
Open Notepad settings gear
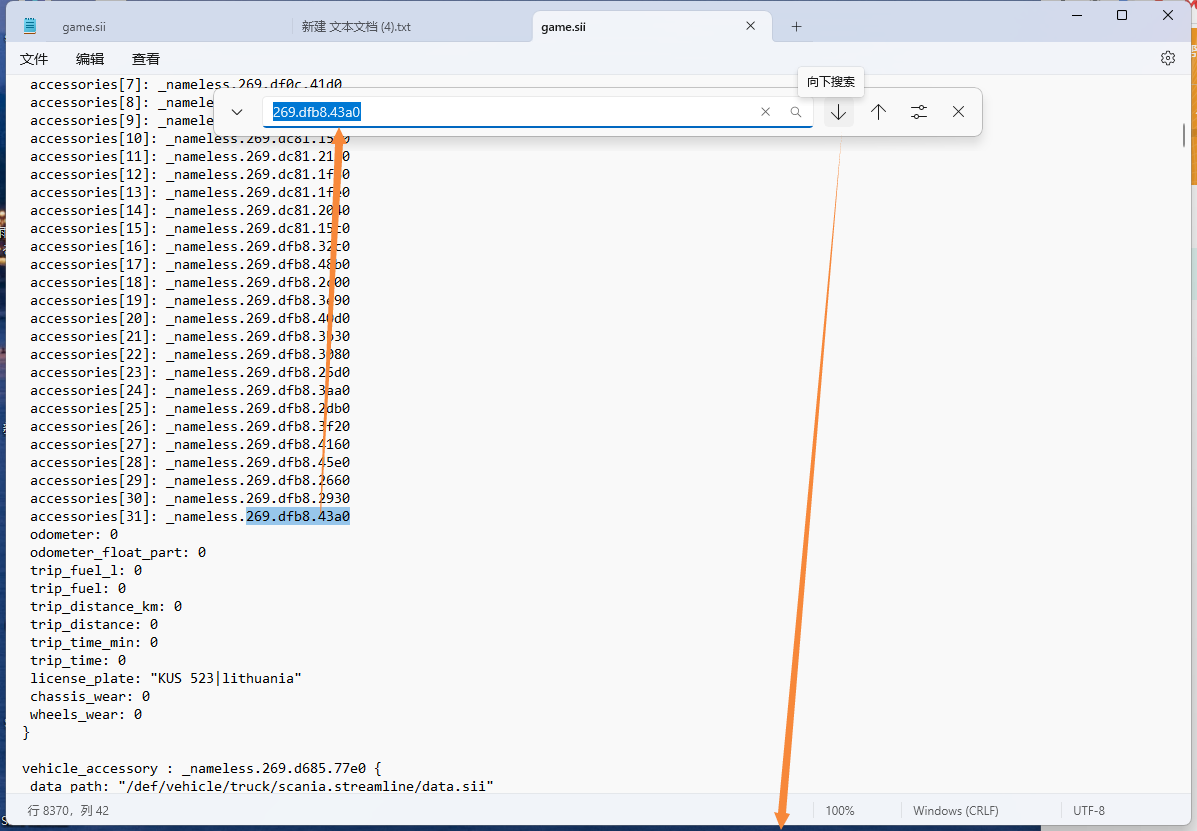tap(1167, 58)
